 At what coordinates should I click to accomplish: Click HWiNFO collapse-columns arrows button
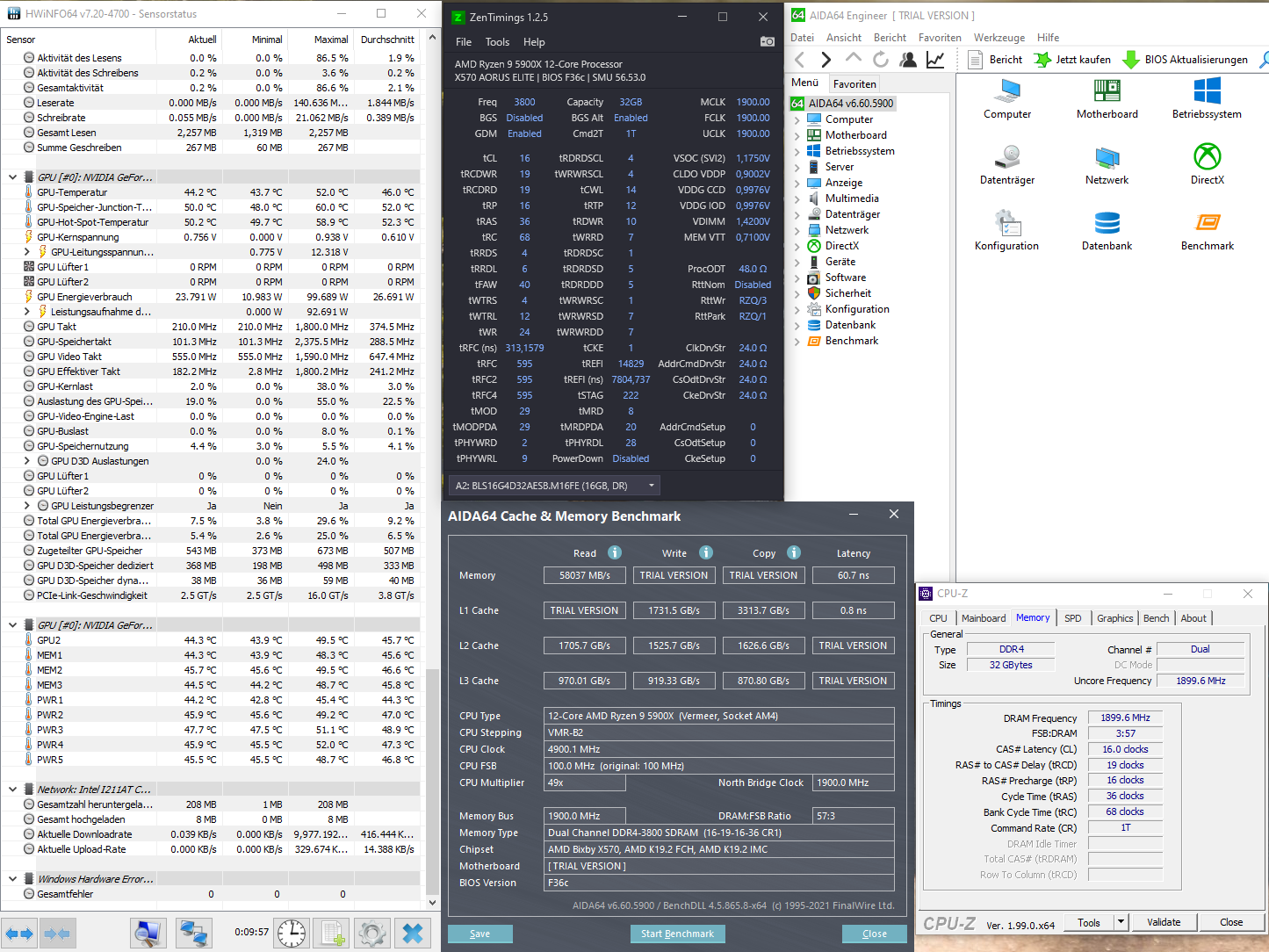(57, 934)
